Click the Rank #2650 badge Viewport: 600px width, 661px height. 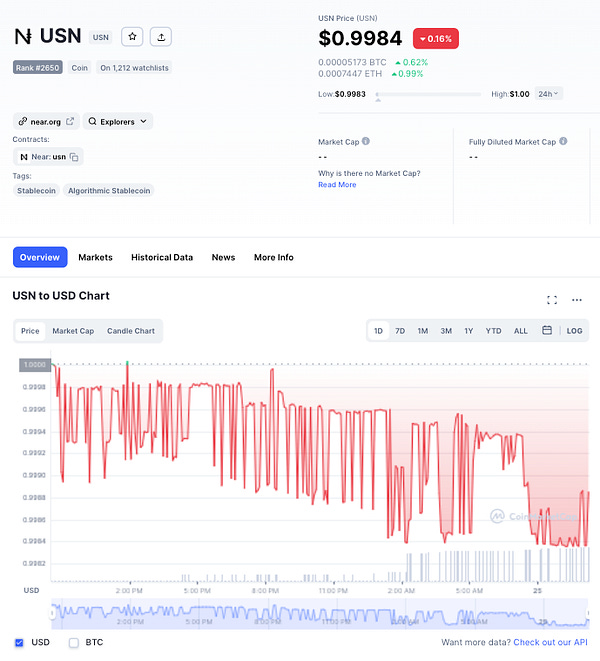38,67
